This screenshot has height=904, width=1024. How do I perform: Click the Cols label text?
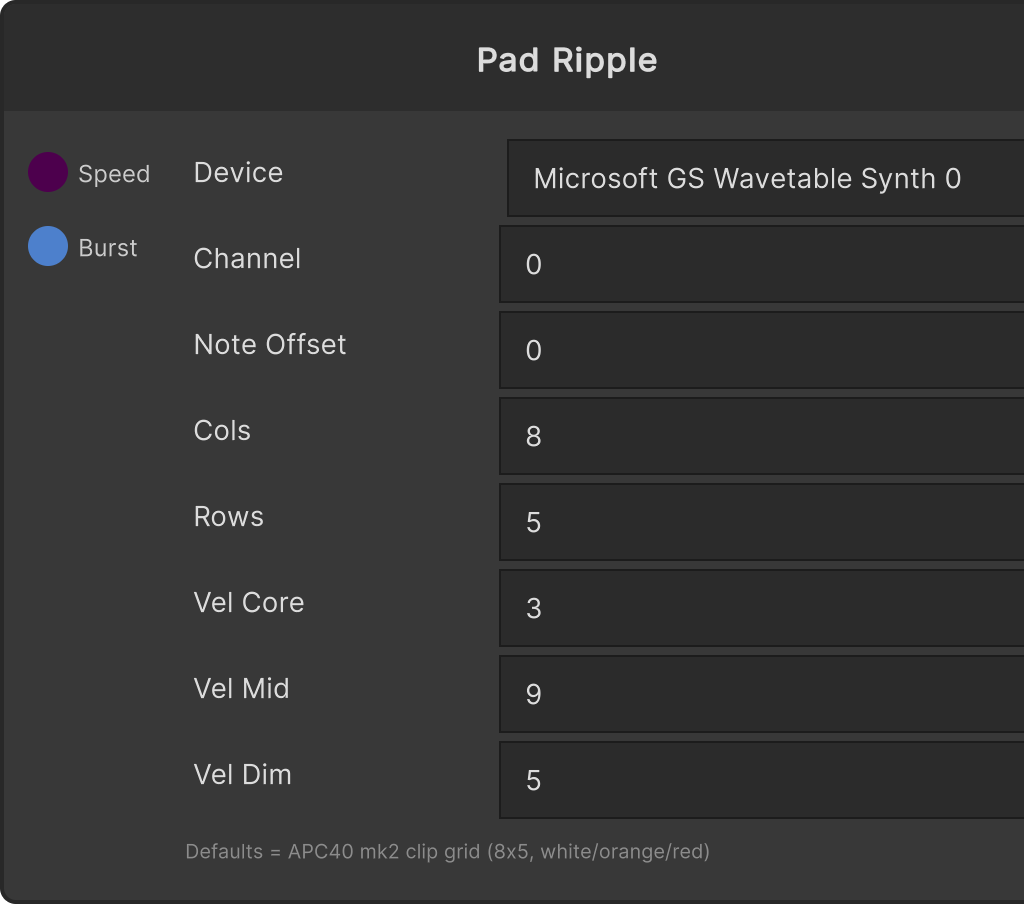pos(222,430)
